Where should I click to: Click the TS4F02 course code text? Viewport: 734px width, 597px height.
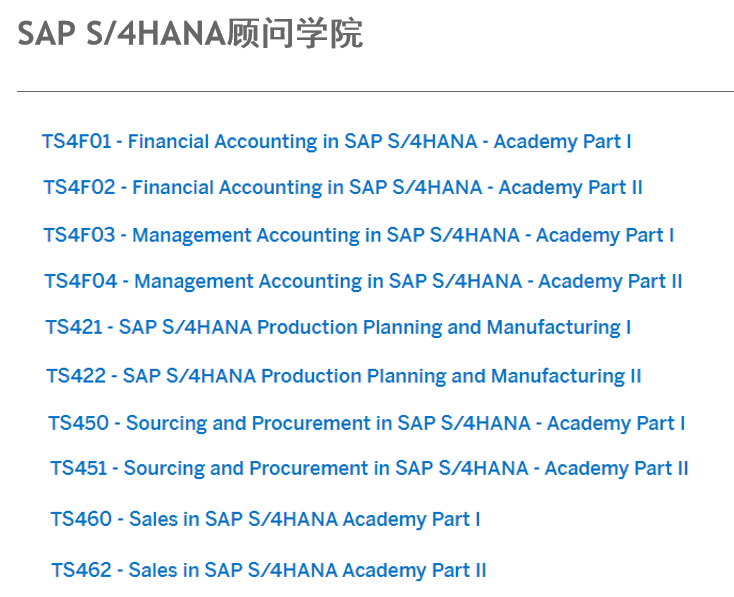coord(79,187)
